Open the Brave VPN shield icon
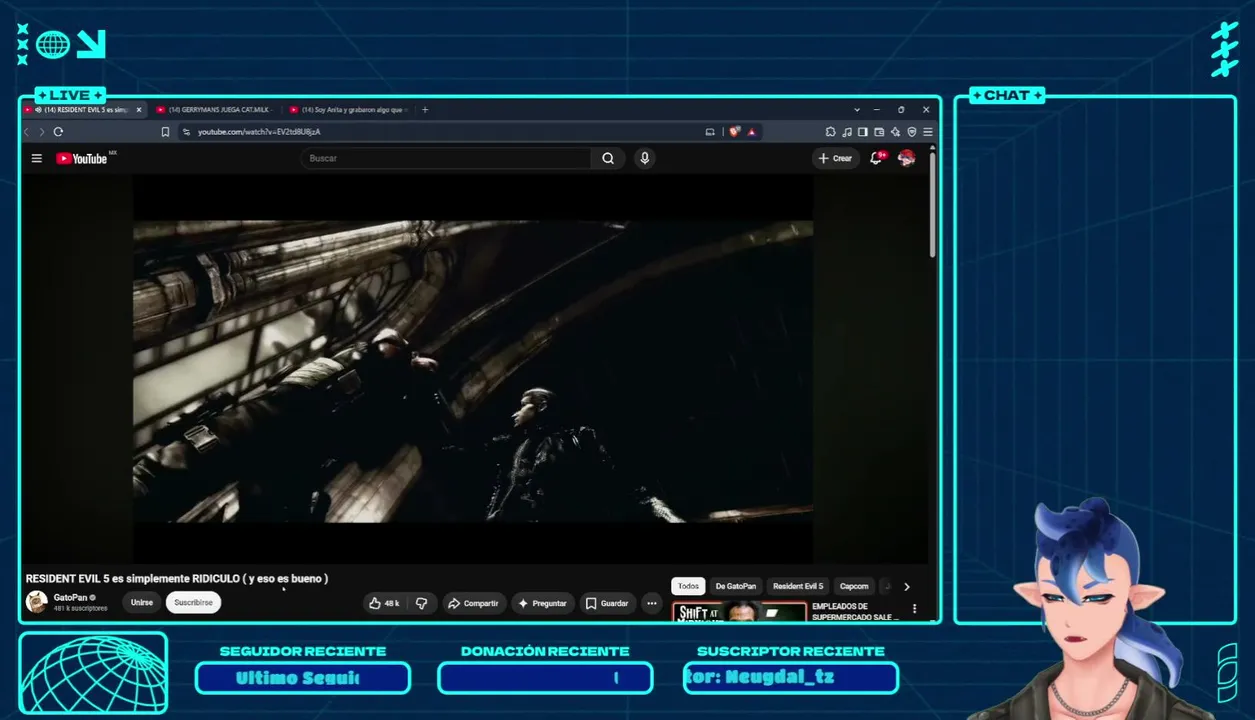The height and width of the screenshot is (720, 1255). [x=911, y=131]
